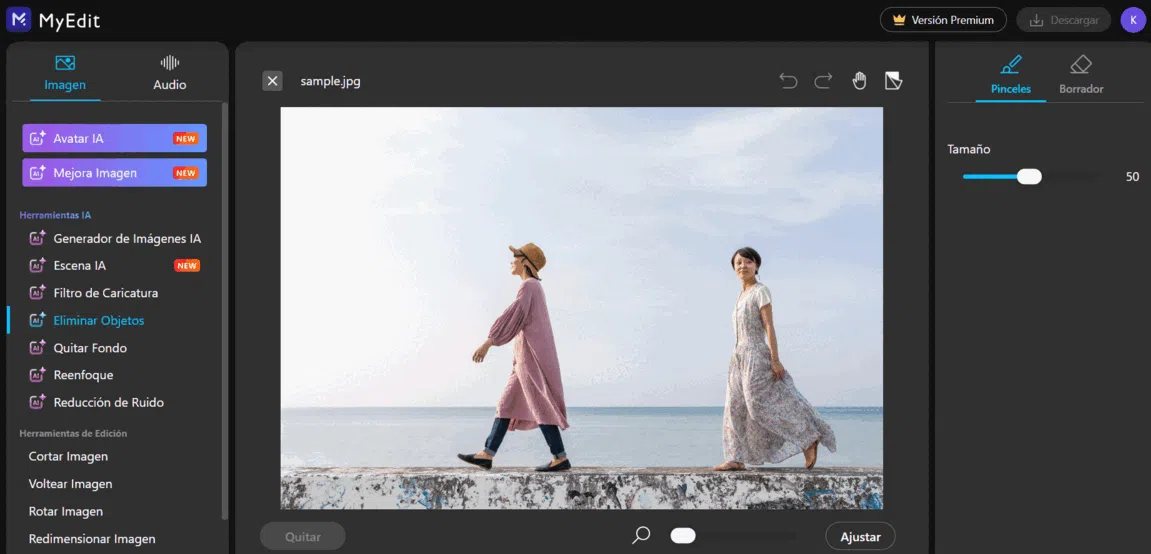Close the sample.jpg image
Image resolution: width=1151 pixels, height=554 pixels.
pos(272,81)
